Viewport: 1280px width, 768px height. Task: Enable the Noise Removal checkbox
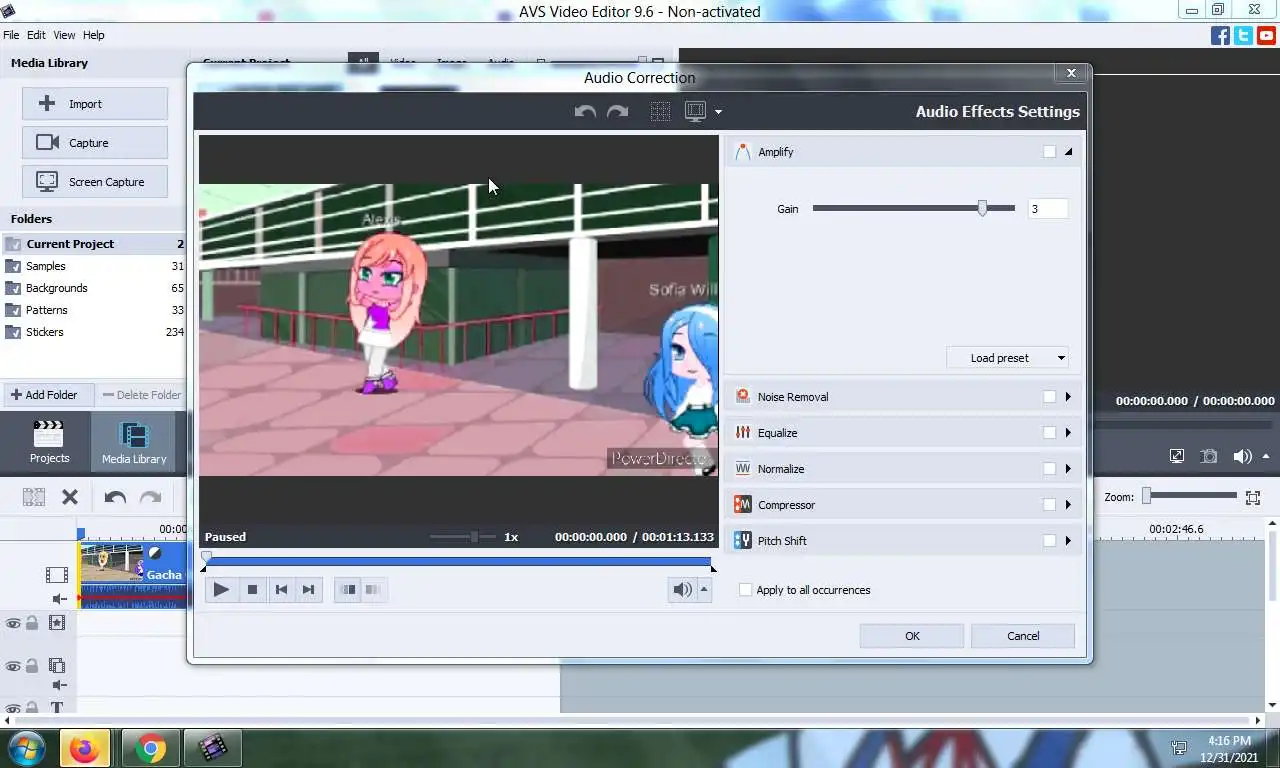point(1049,397)
